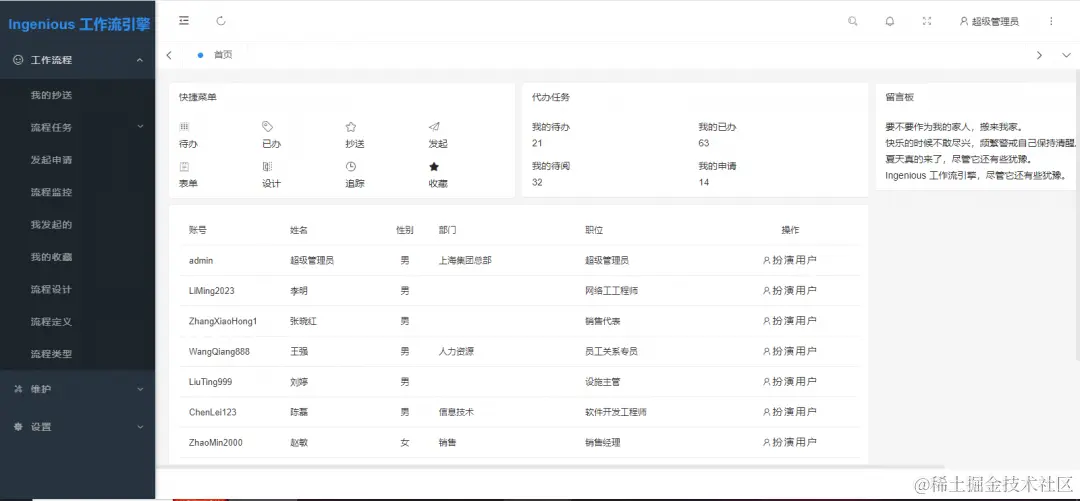
Task: Click the Ingenious 工作流引擎 logo title
Action: 79,25
